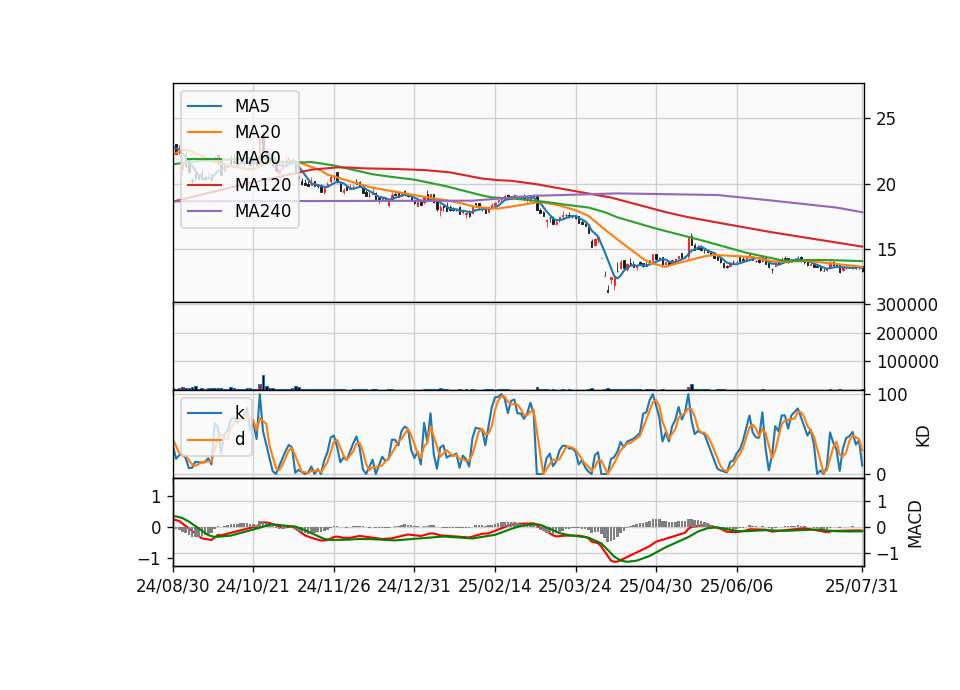Click the 25/04/30 date label
Image resolution: width=960 pixels, height=690 pixels.
point(656,586)
